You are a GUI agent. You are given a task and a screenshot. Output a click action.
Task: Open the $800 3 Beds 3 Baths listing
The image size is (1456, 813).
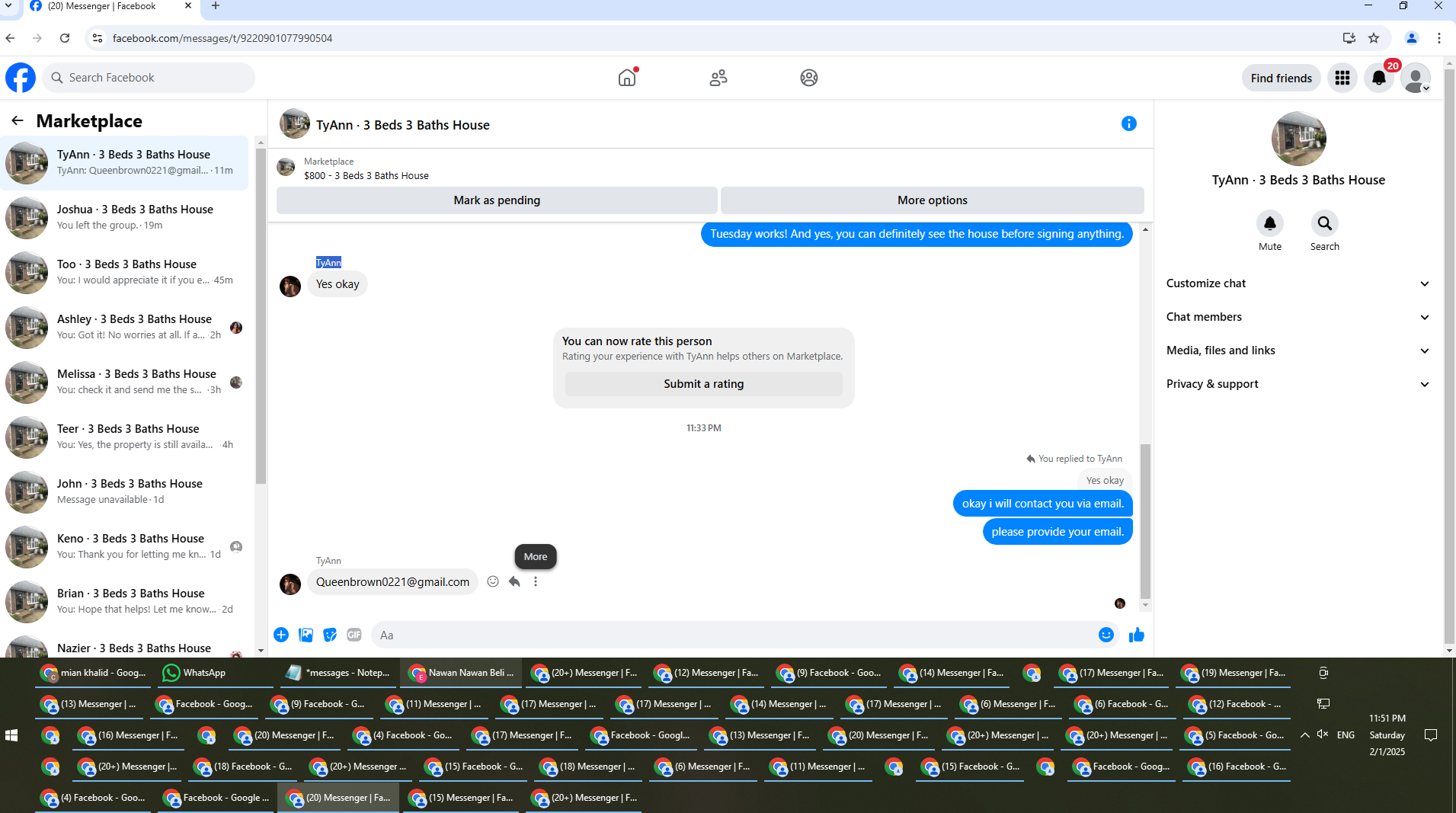pos(366,176)
